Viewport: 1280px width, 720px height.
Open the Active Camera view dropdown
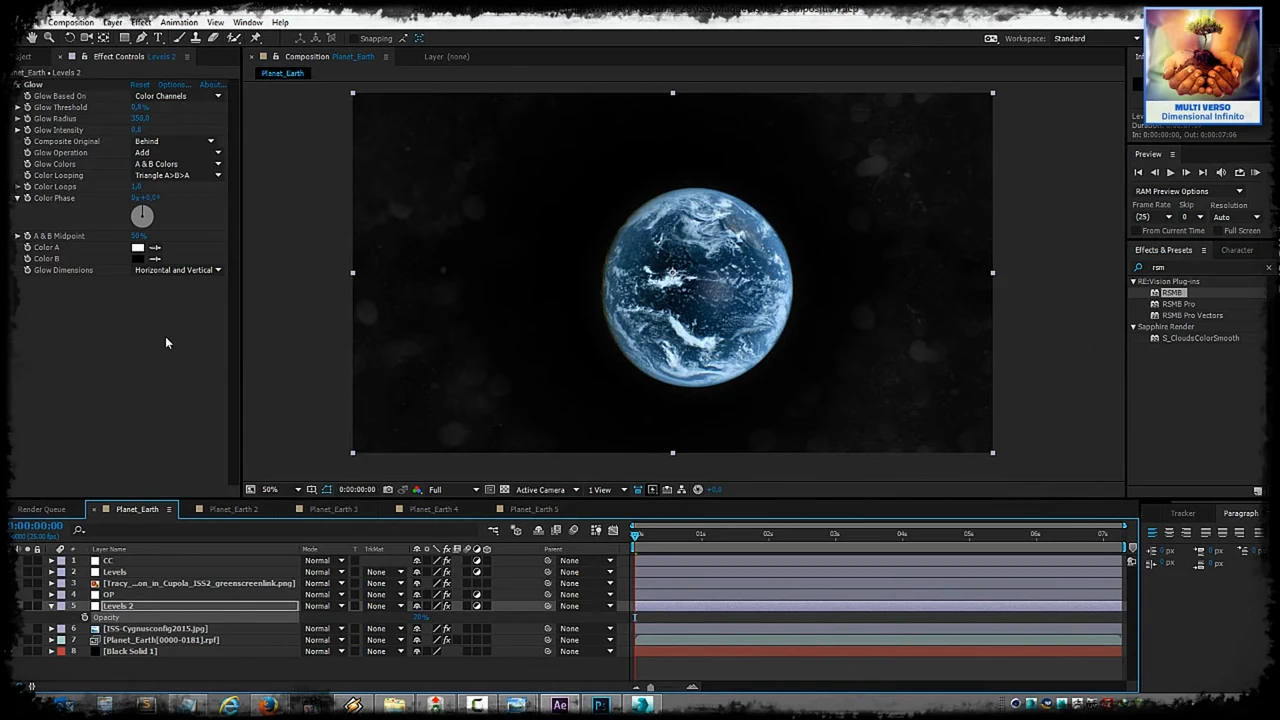pos(547,490)
